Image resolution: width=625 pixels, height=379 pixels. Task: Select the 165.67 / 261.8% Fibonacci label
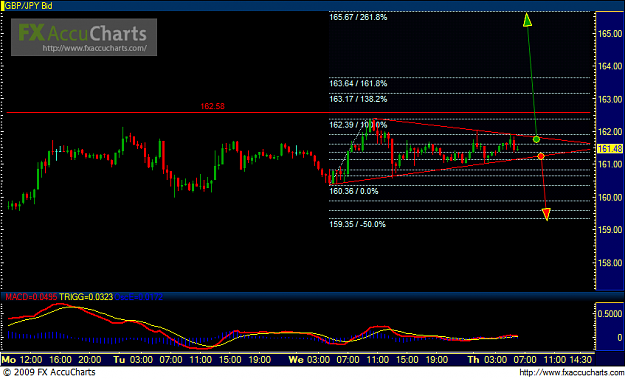point(358,17)
